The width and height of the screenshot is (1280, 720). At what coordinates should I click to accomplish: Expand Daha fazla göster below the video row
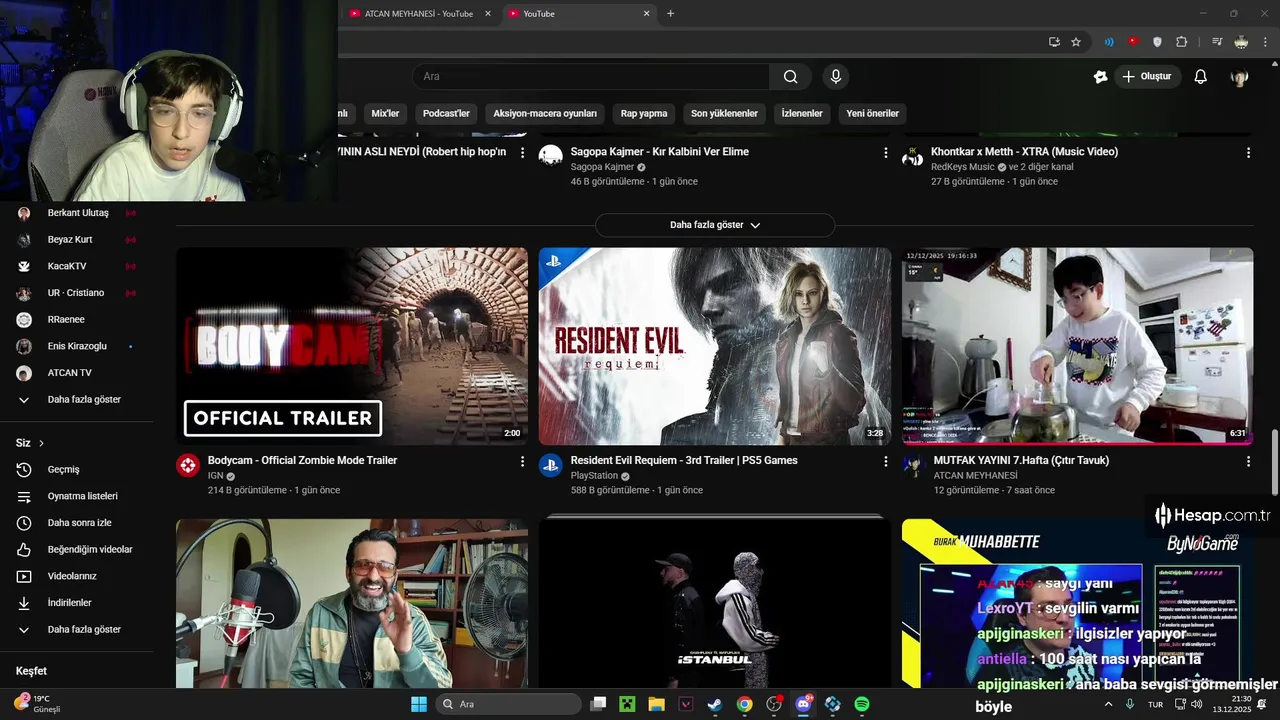click(x=715, y=225)
